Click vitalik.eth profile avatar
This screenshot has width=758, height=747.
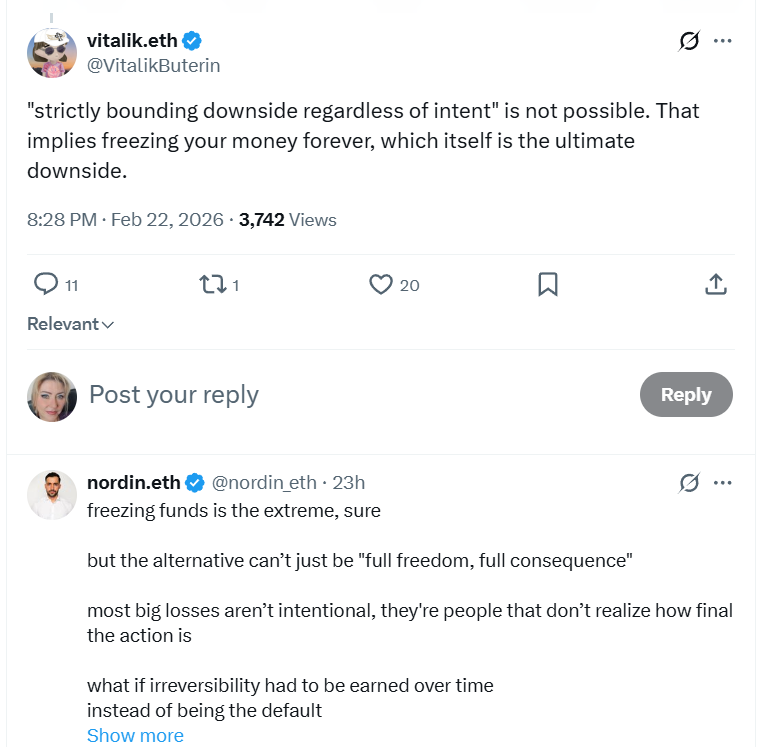pos(52,53)
